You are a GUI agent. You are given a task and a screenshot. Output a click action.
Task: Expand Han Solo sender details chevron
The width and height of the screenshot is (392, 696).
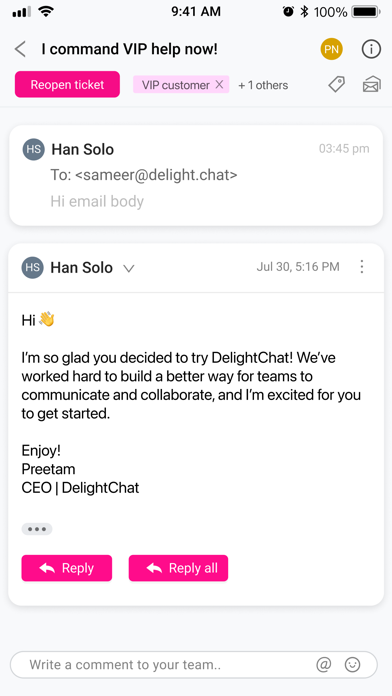(x=129, y=268)
